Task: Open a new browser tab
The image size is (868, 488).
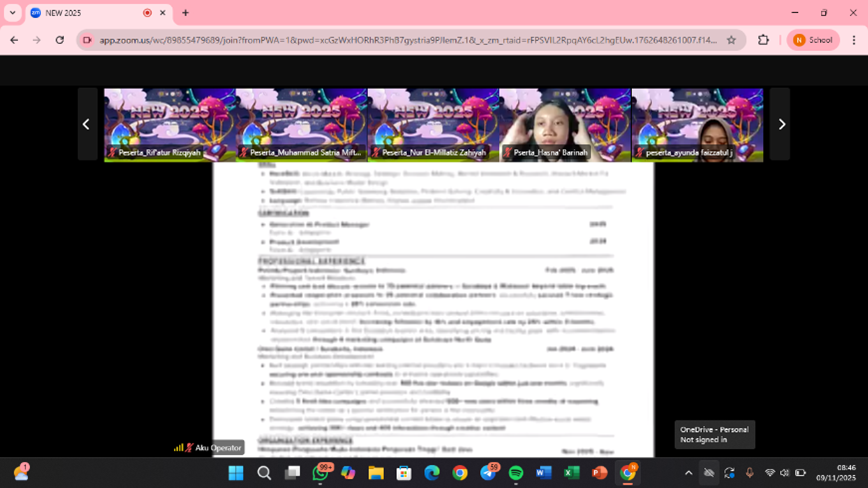Action: click(185, 13)
